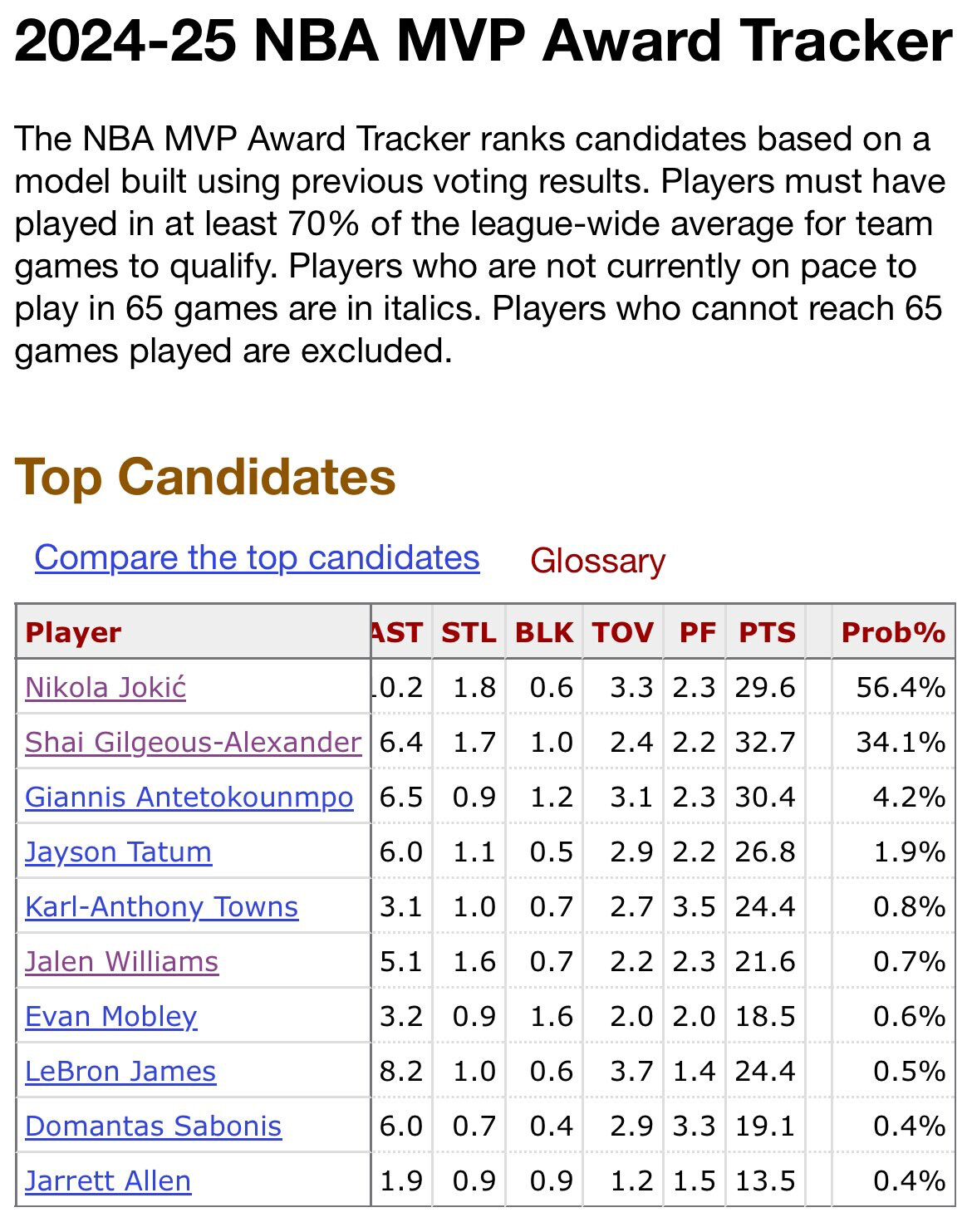The height and width of the screenshot is (1232, 972).
Task: Open the Compare the top candidates link
Action: [x=257, y=557]
